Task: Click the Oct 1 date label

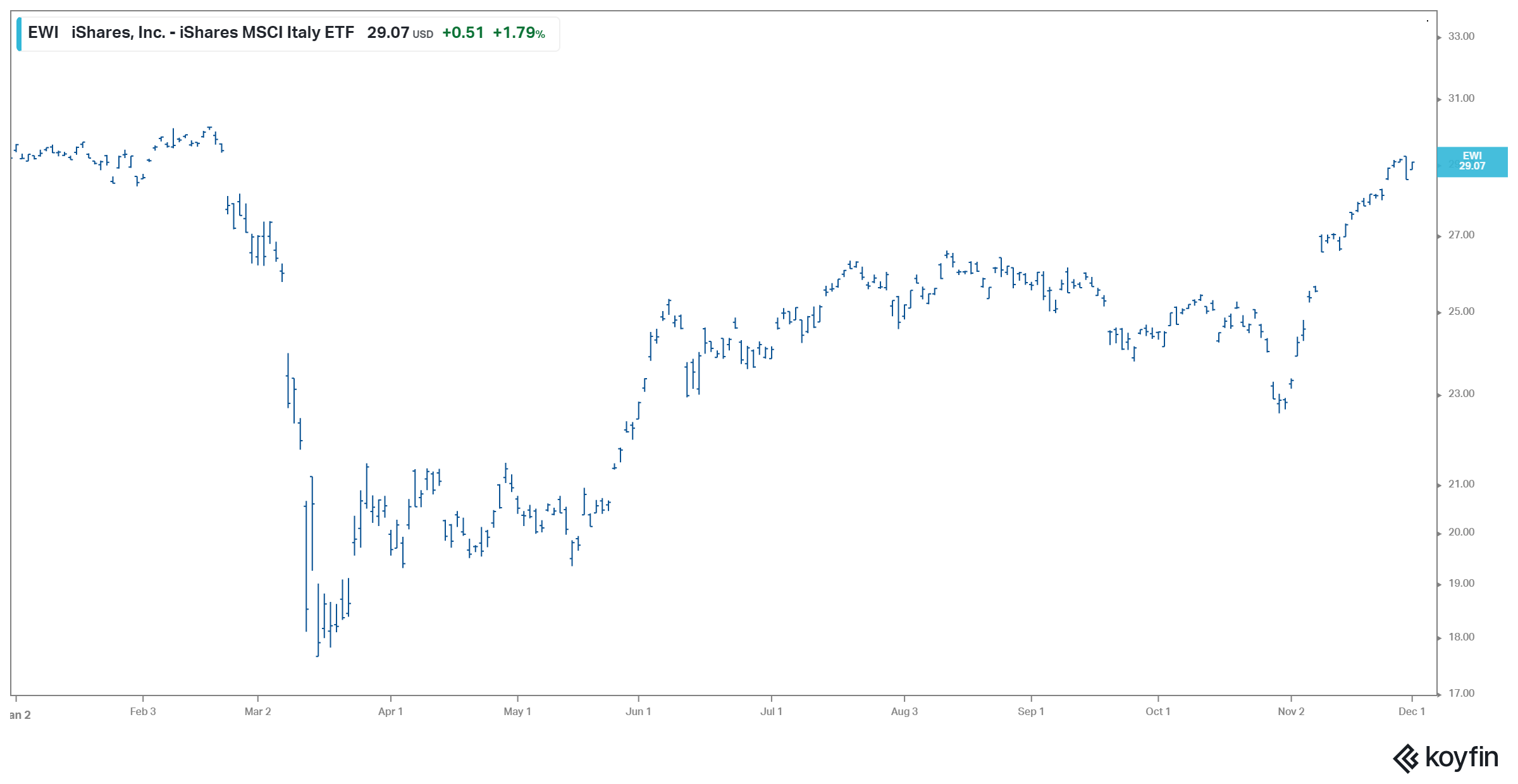Action: (1158, 712)
